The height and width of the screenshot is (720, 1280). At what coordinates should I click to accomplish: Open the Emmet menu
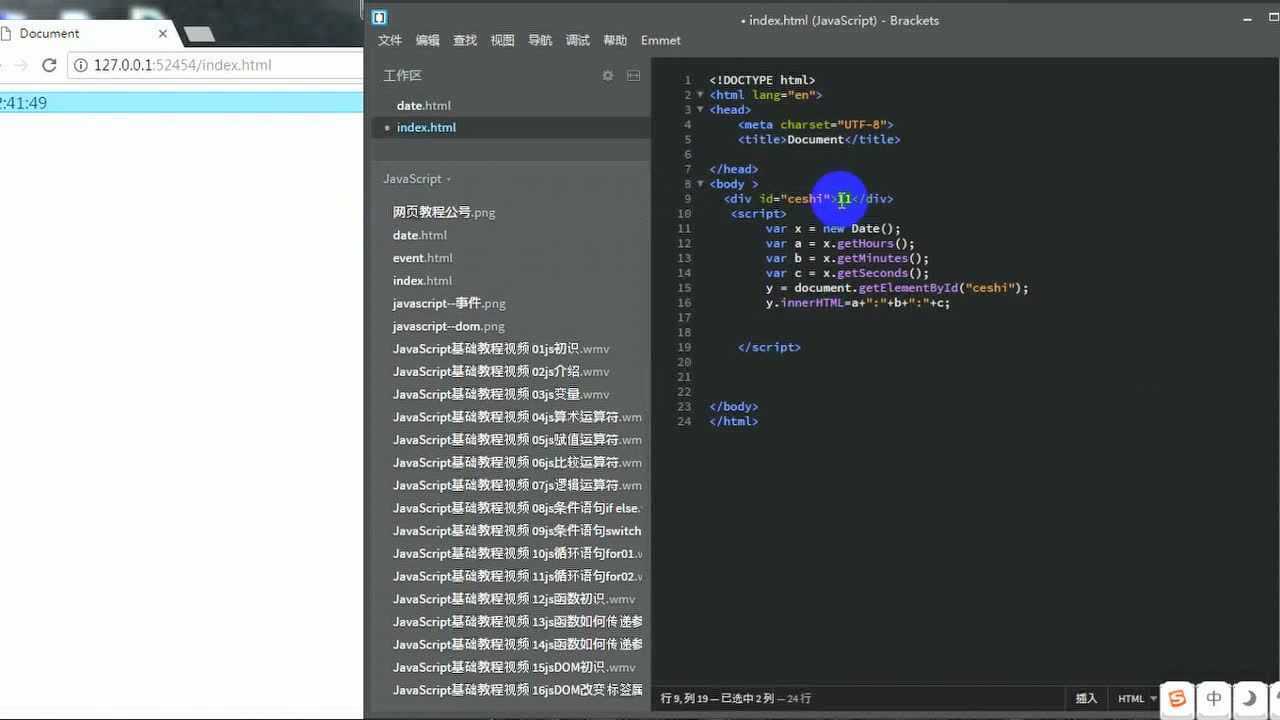pos(661,40)
